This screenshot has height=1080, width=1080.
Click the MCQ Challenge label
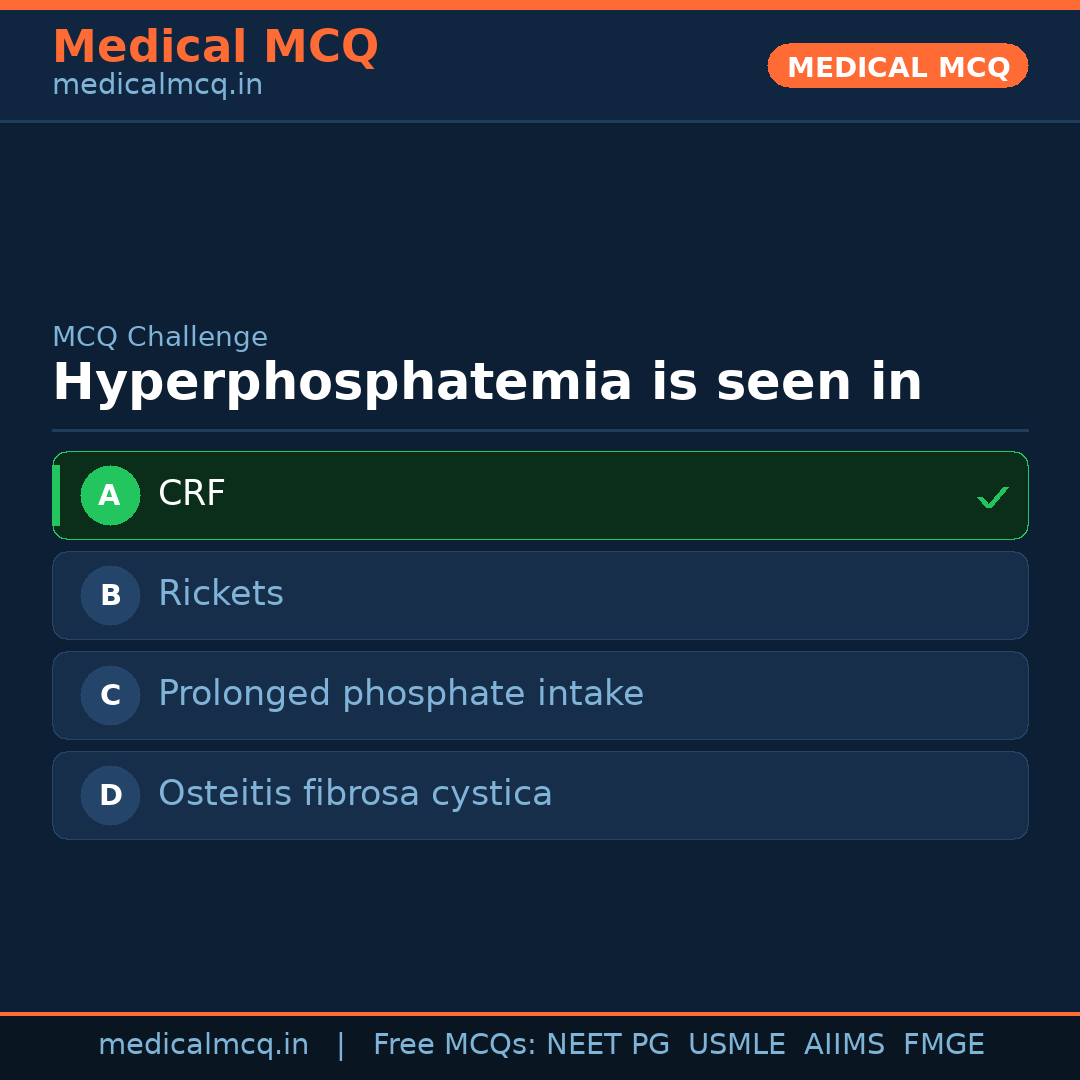(160, 337)
